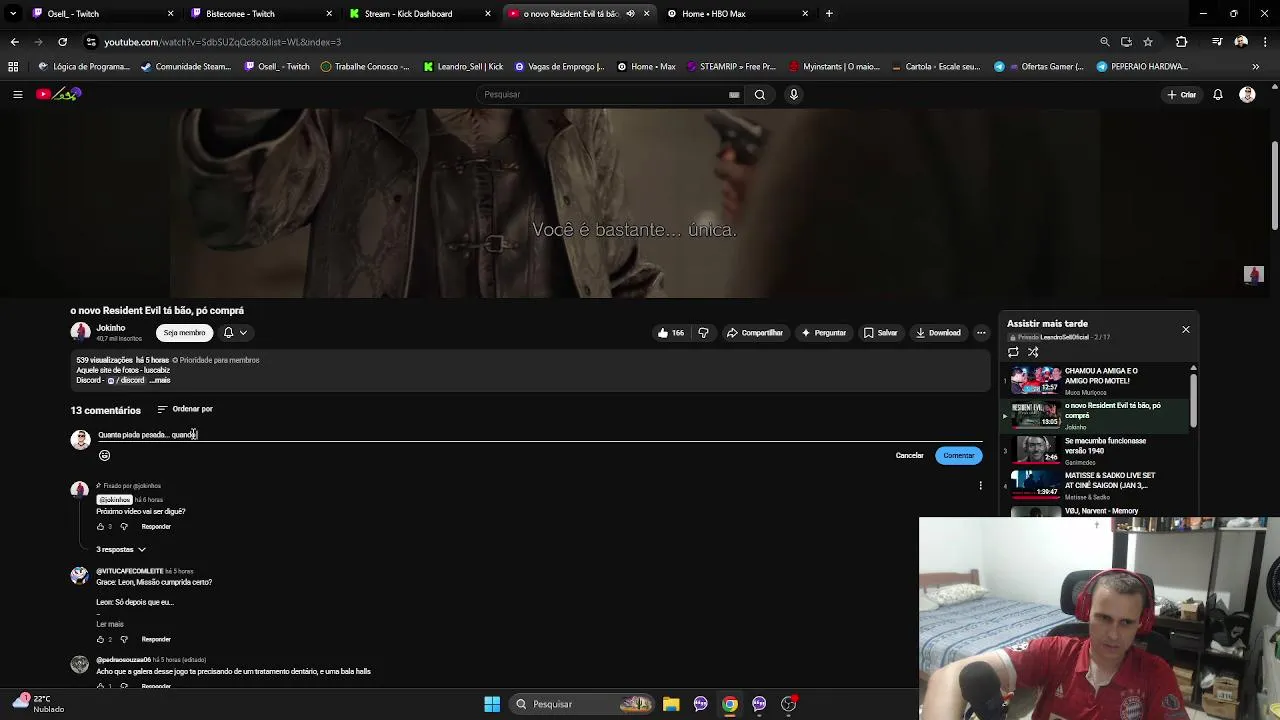The image size is (1280, 720).
Task: Close the Assistir mais tarde playlist panel
Action: point(1186,329)
